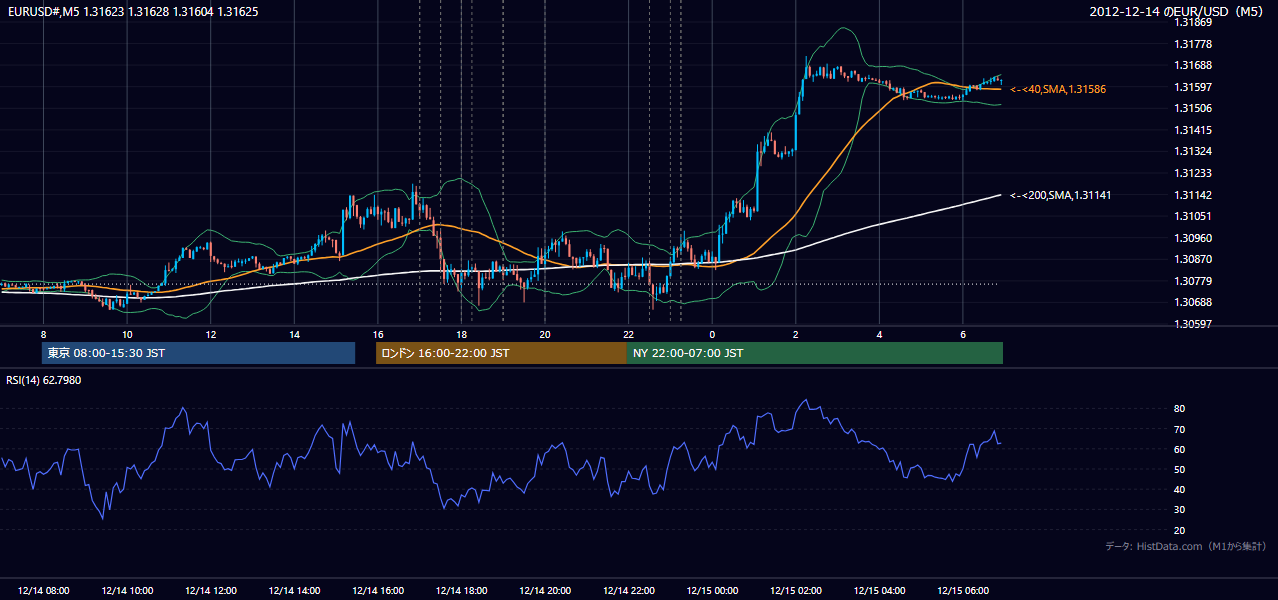Click hour 4 label under price chart
Image resolution: width=1278 pixels, height=600 pixels.
880,334
